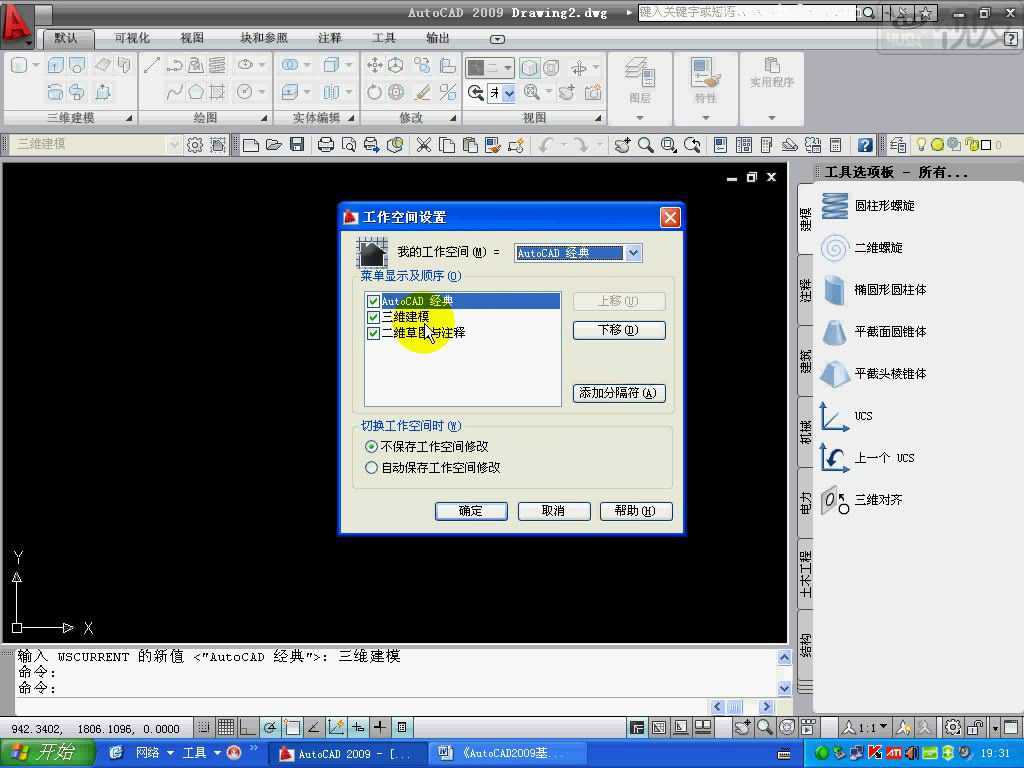Click the 取消 button
1024x768 pixels.
click(x=554, y=511)
